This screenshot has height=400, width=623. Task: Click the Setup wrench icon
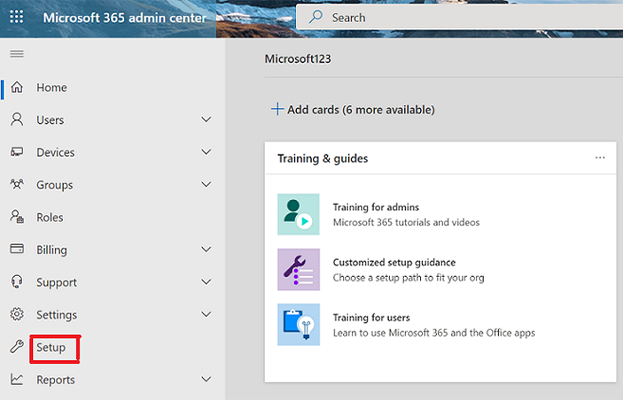(x=17, y=347)
